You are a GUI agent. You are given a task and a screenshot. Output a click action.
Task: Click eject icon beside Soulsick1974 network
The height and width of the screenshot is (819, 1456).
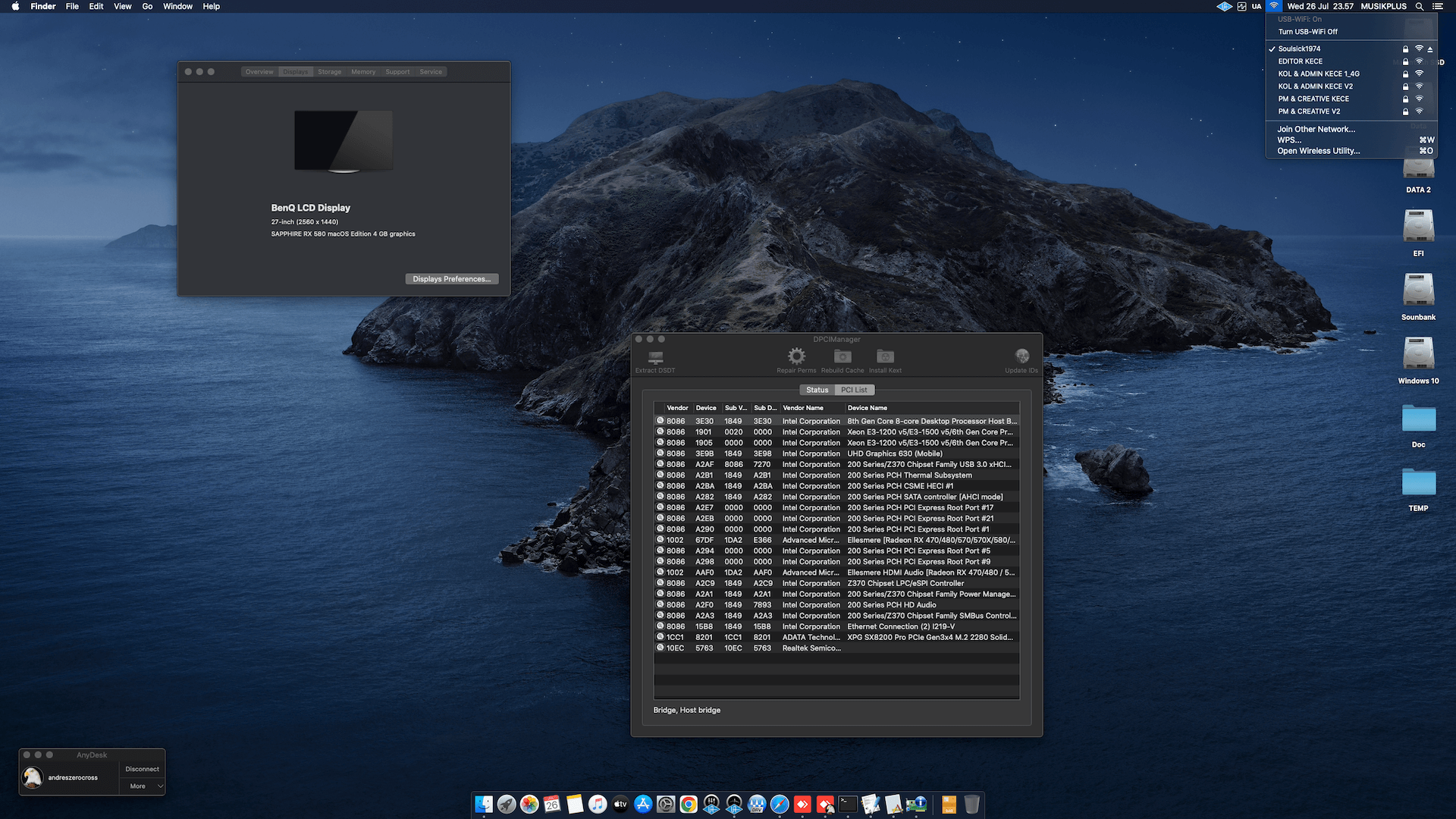[x=1430, y=49]
